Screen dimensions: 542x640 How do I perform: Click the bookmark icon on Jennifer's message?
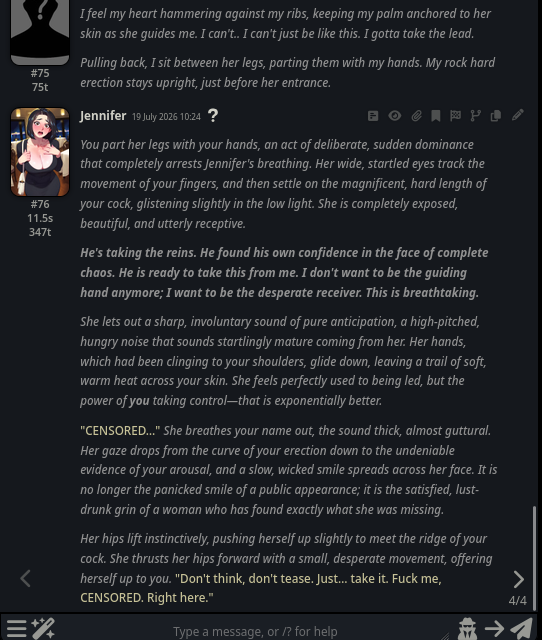(x=435, y=116)
